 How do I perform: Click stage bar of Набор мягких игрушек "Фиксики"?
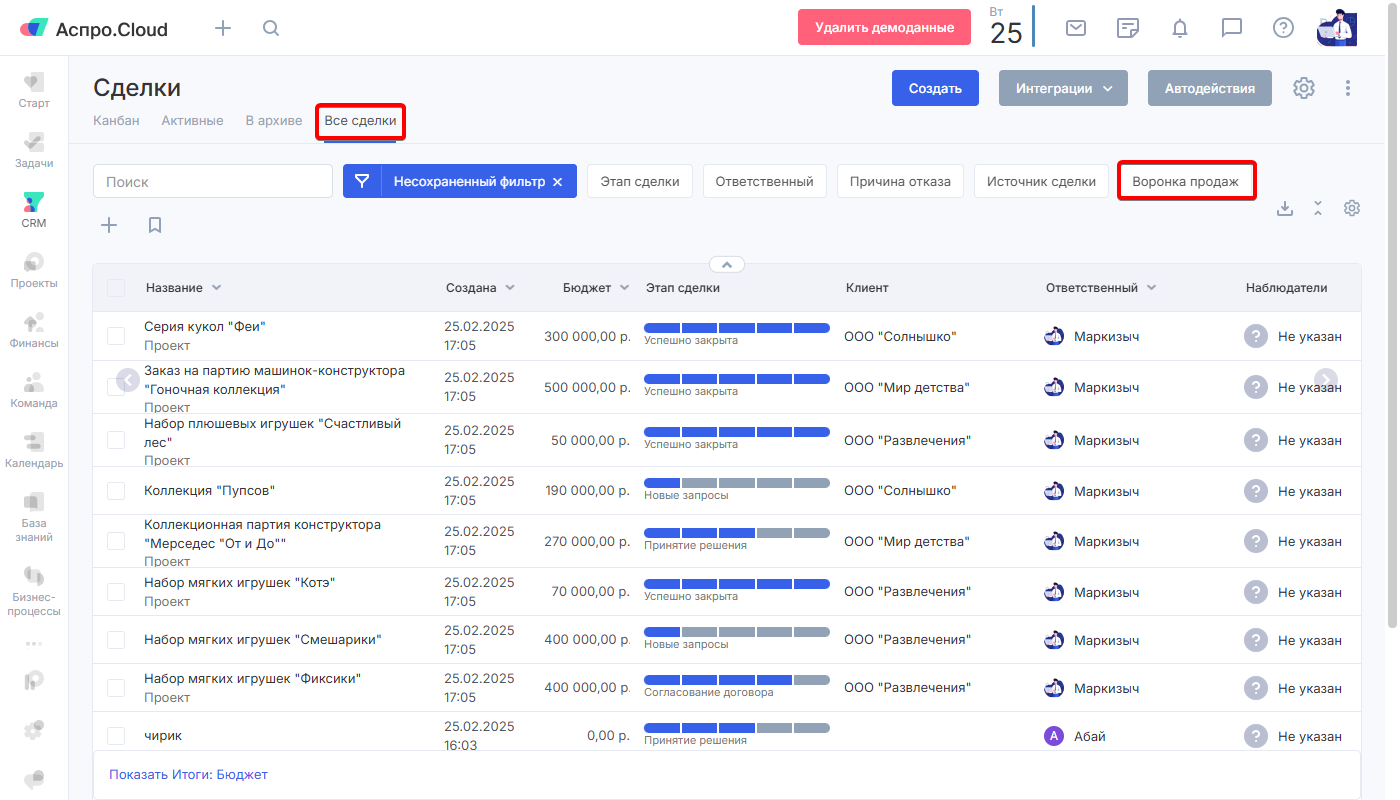tap(736, 680)
